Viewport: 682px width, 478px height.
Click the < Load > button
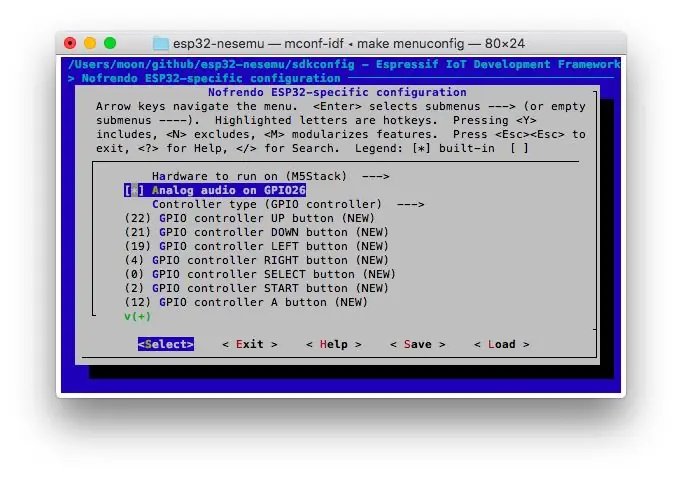coord(501,344)
